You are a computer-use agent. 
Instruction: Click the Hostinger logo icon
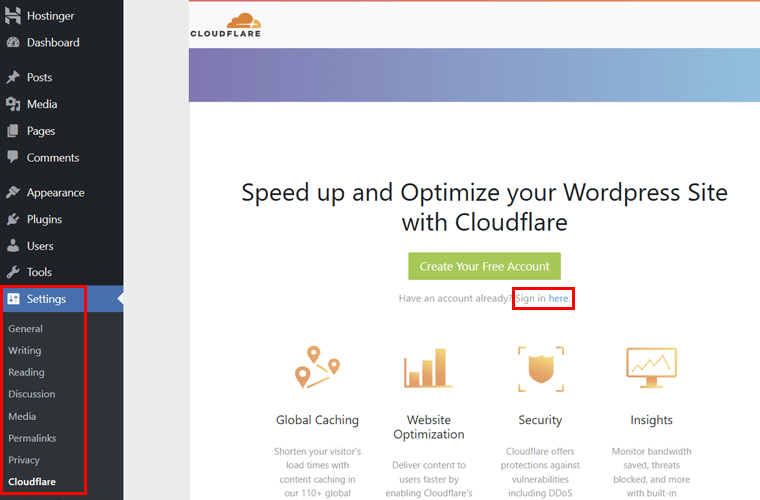point(13,16)
